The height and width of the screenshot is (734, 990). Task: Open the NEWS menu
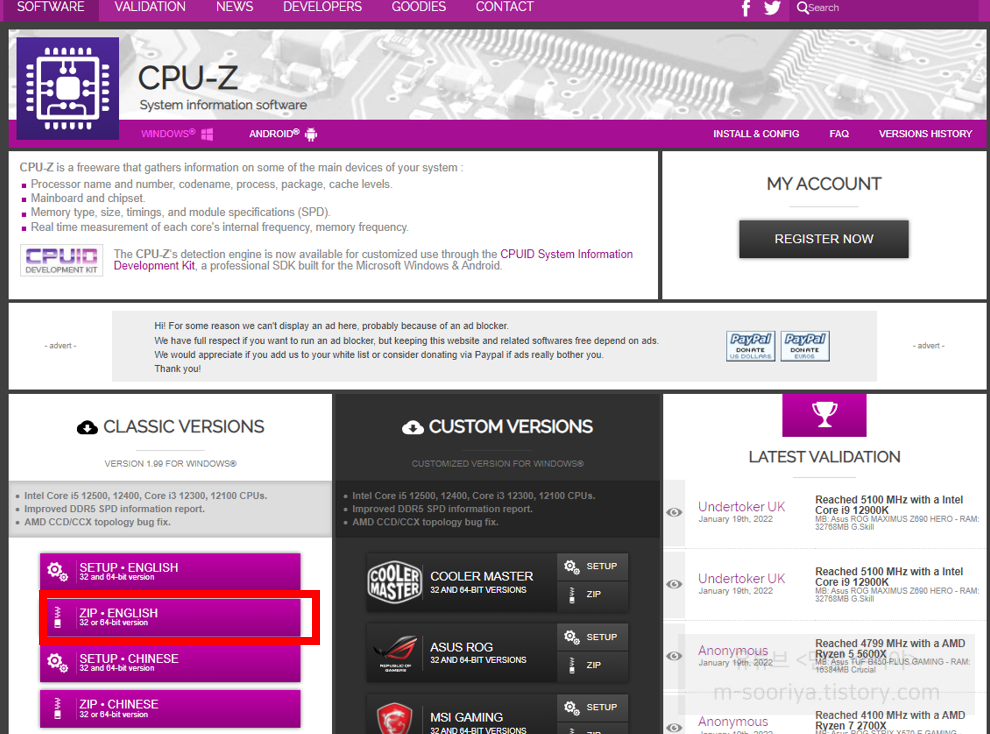point(234,8)
